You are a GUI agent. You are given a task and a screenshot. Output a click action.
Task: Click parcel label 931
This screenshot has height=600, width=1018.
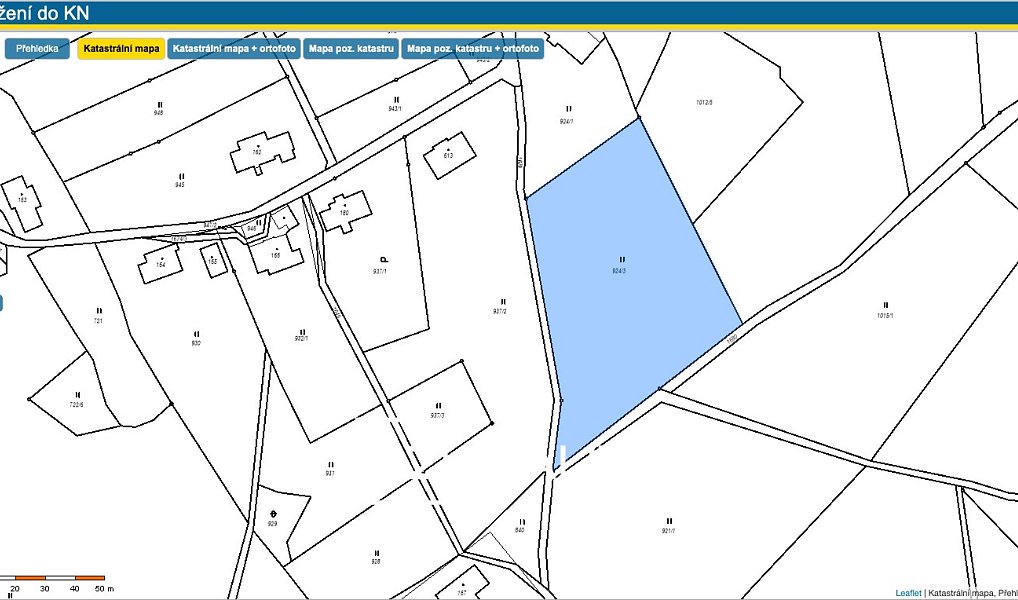coord(330,473)
